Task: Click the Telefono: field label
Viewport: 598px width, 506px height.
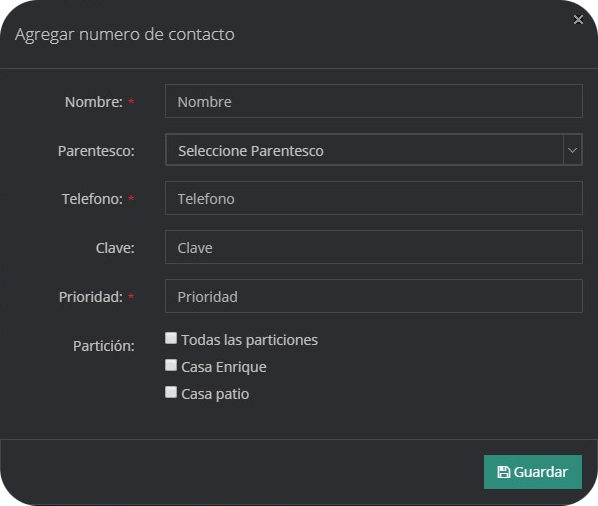Action: click(x=92, y=199)
